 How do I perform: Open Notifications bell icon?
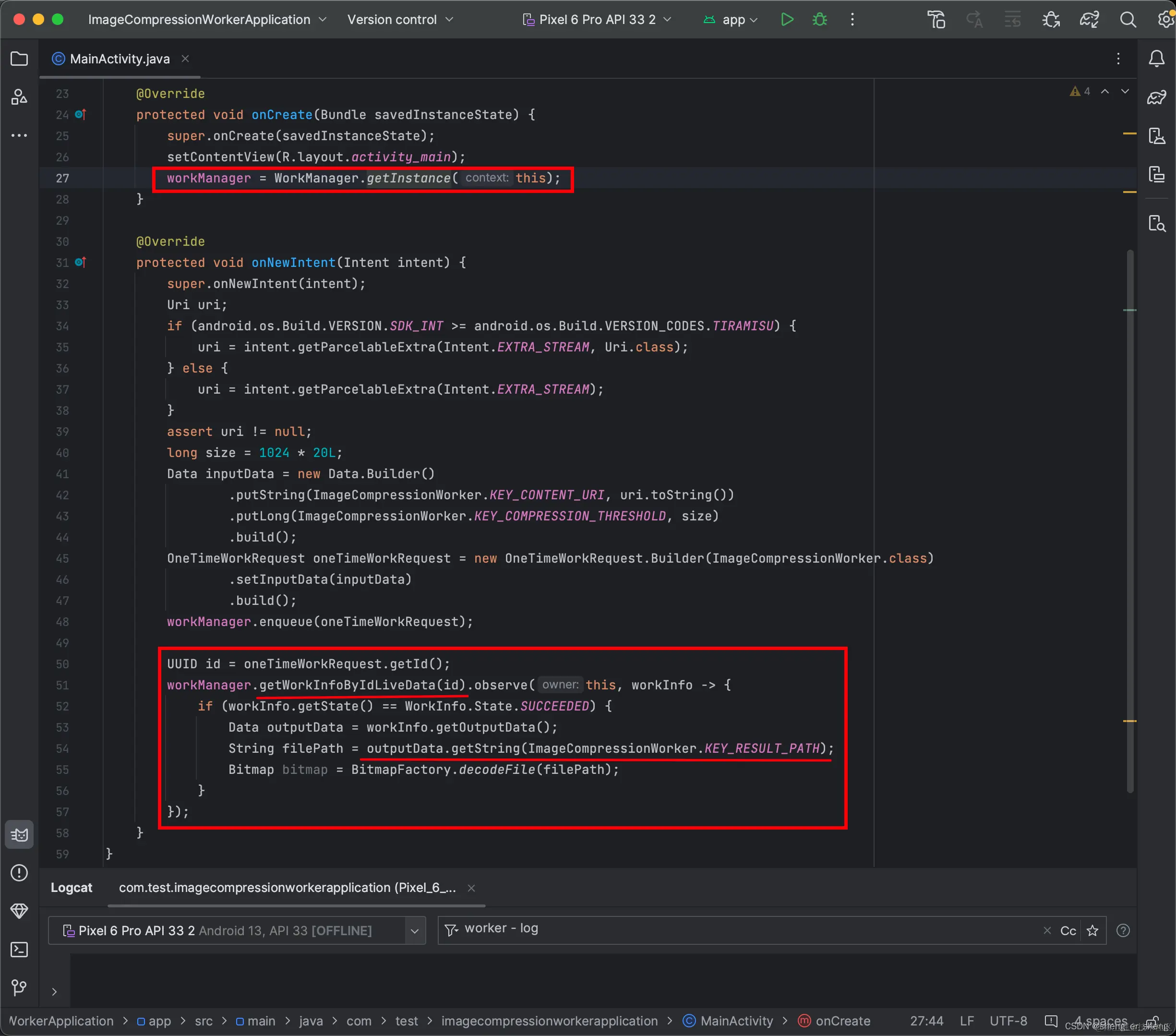pyautogui.click(x=1156, y=59)
